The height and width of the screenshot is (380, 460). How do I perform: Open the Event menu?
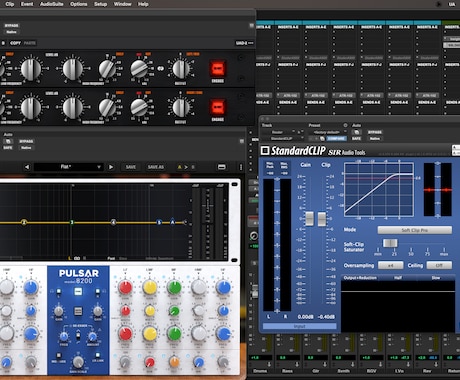27,4
